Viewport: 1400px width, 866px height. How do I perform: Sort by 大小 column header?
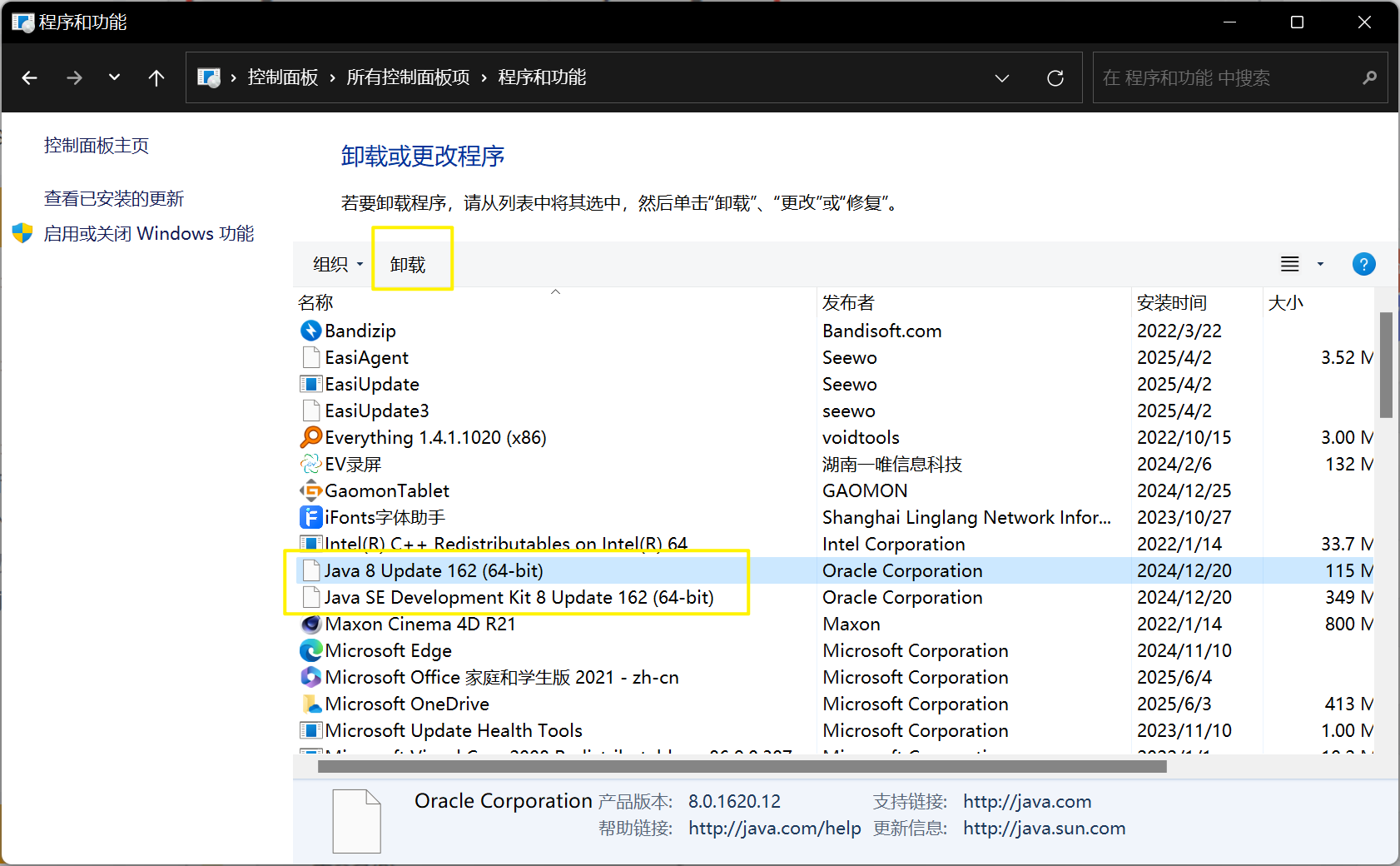click(1318, 301)
